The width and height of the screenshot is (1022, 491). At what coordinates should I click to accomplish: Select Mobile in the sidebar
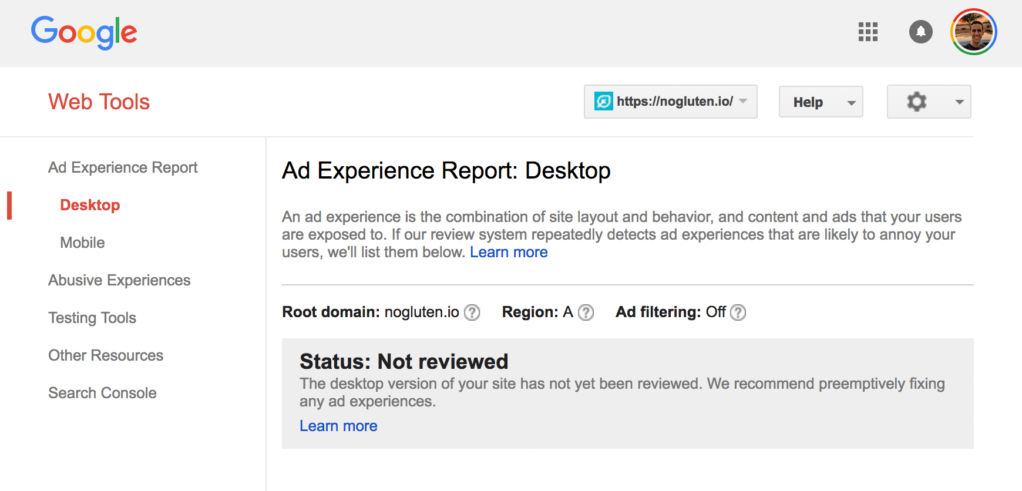[82, 243]
